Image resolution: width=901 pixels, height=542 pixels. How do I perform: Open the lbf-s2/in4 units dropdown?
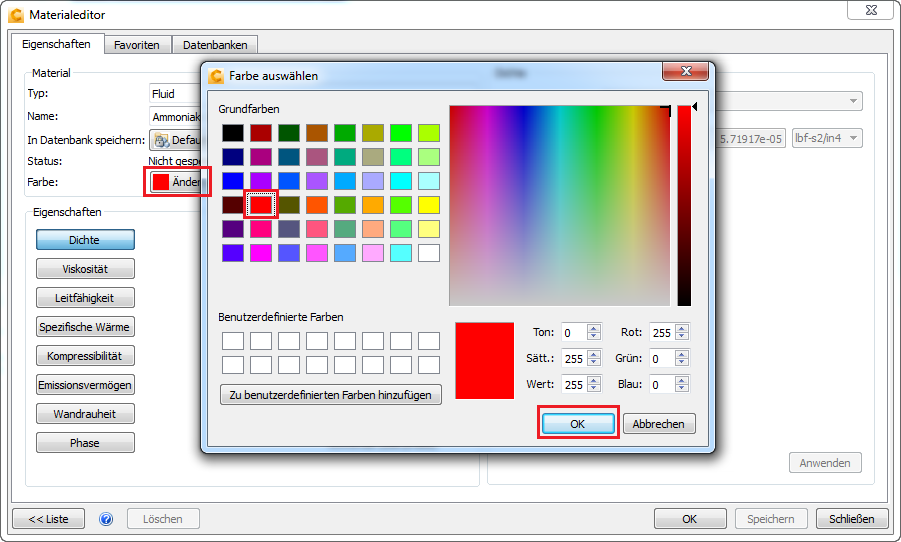827,138
